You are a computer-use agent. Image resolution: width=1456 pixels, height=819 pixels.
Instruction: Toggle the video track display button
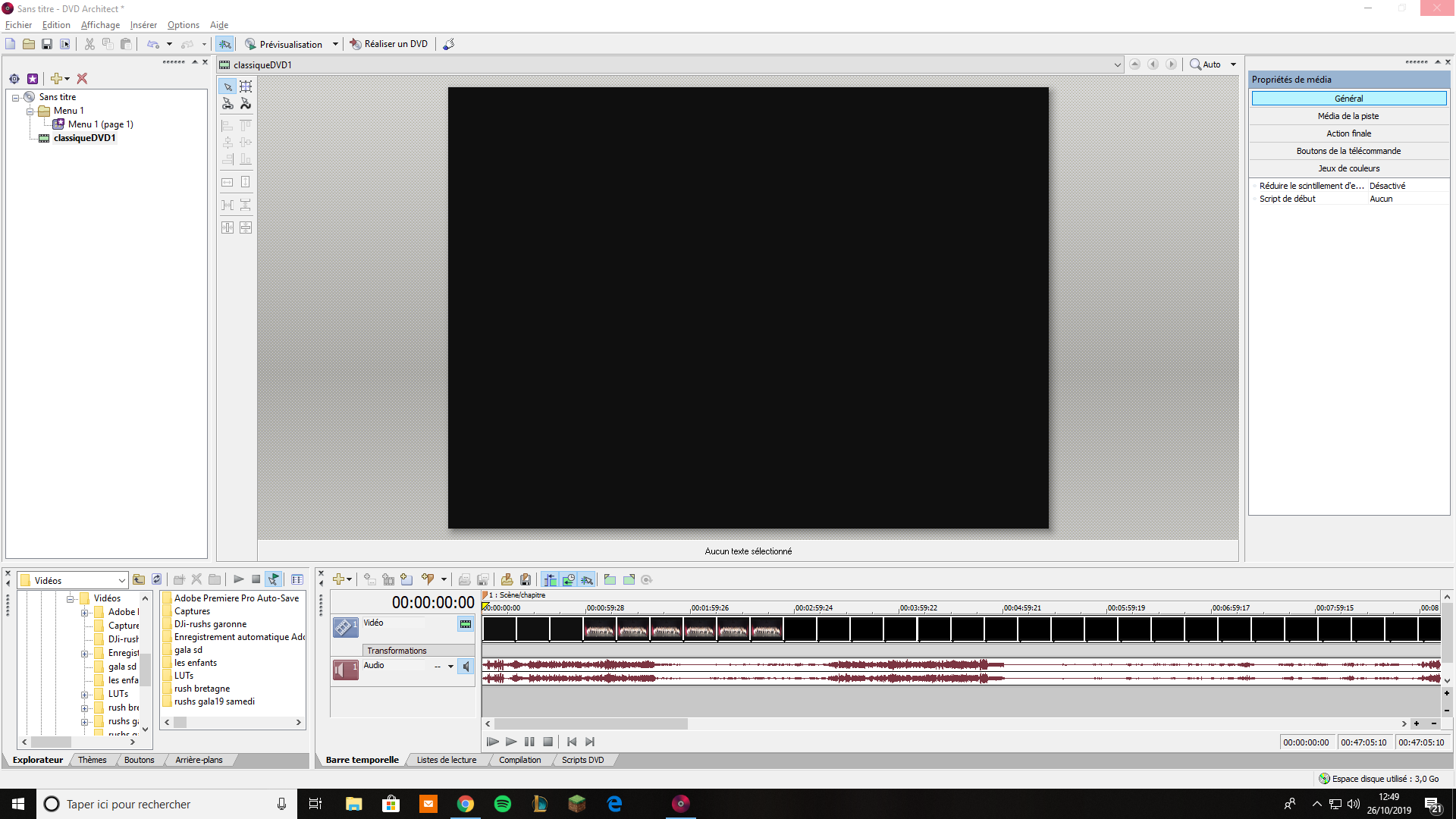[x=465, y=624]
